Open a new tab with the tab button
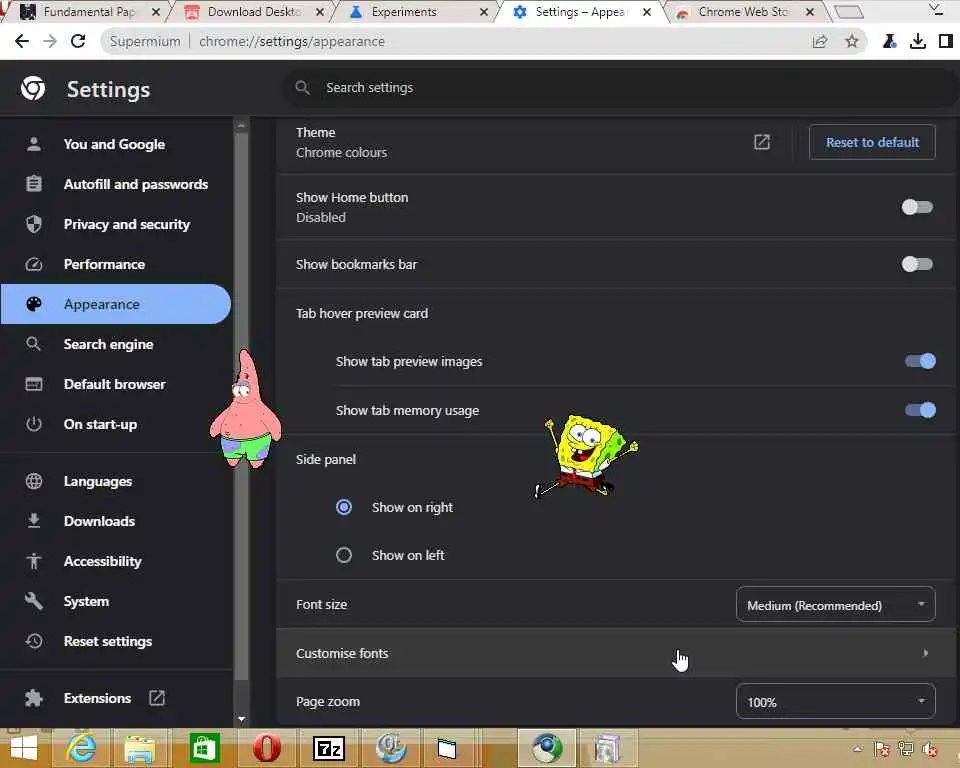 849,12
